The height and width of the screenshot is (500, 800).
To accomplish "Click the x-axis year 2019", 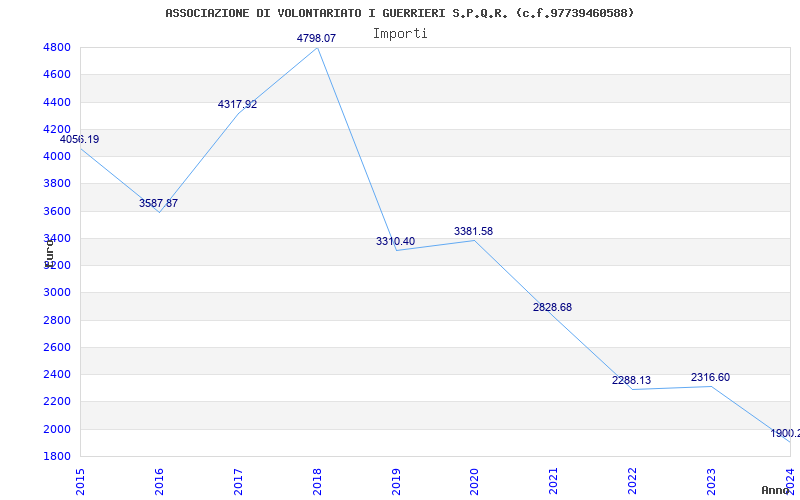I will [x=396, y=482].
